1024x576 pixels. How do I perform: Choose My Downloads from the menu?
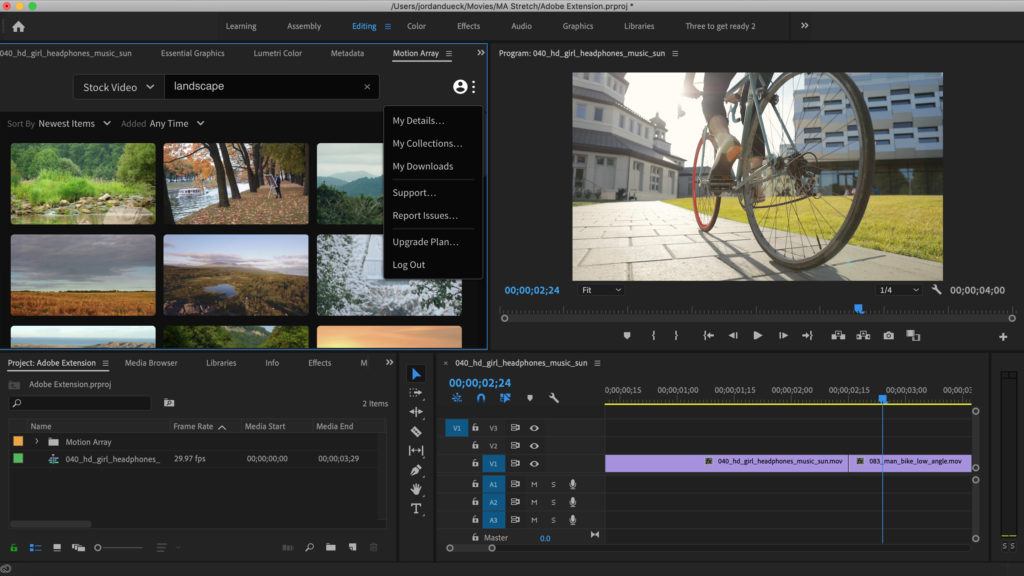tap(422, 166)
